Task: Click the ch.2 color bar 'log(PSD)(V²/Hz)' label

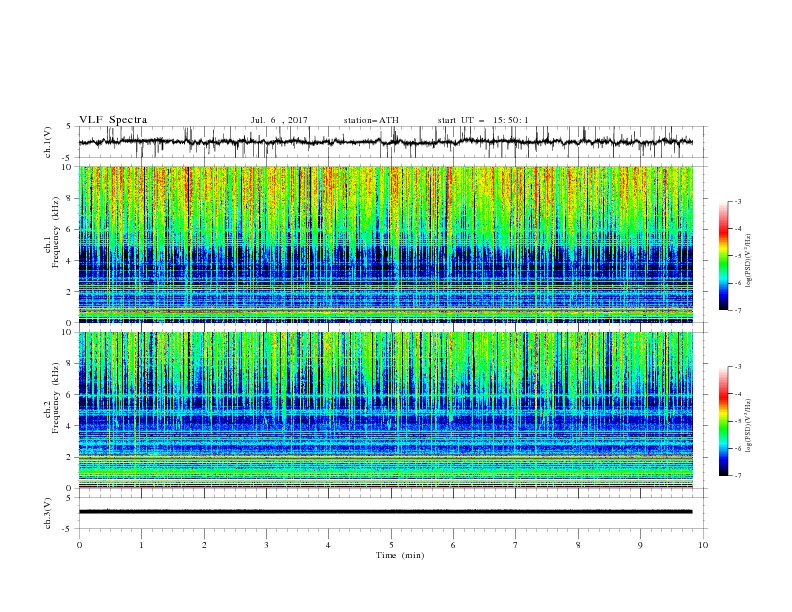Action: (x=749, y=426)
